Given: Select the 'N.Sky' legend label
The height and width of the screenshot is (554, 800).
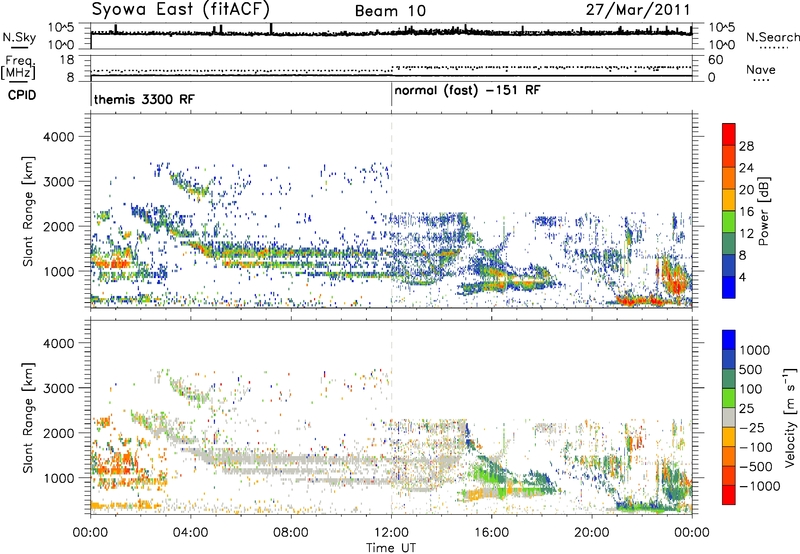Looking at the screenshot, I should coord(19,37).
